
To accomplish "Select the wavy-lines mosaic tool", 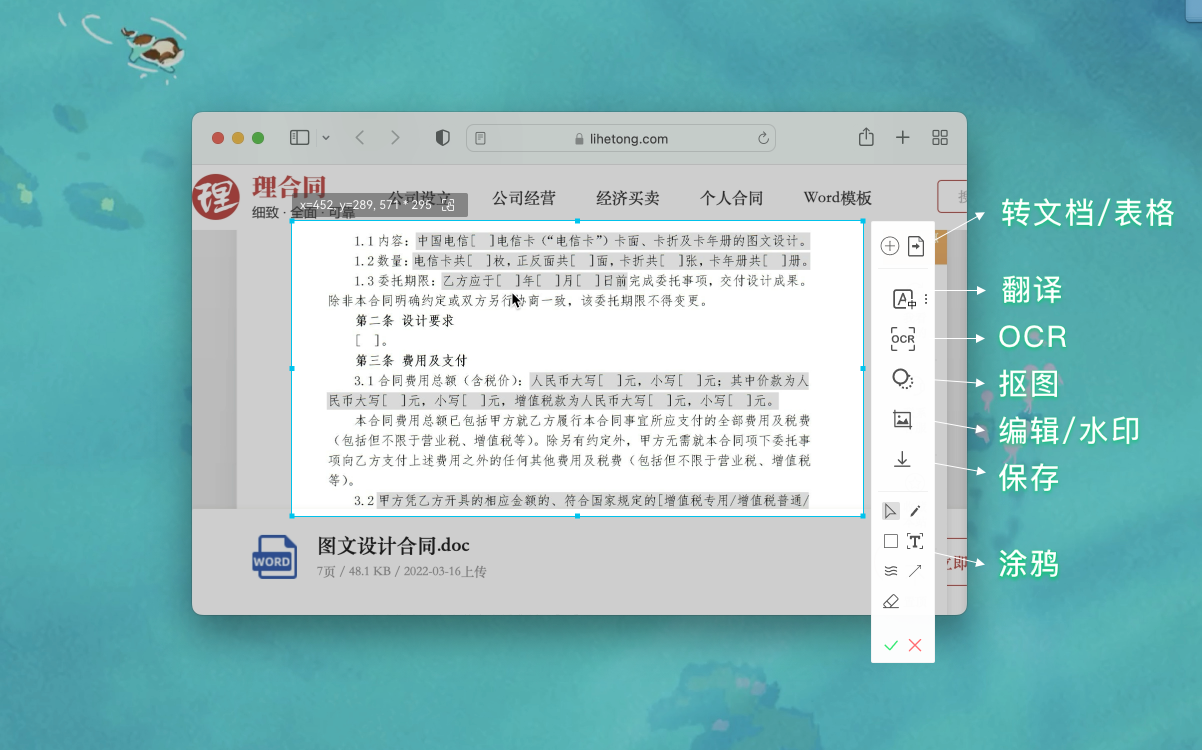I will click(891, 571).
